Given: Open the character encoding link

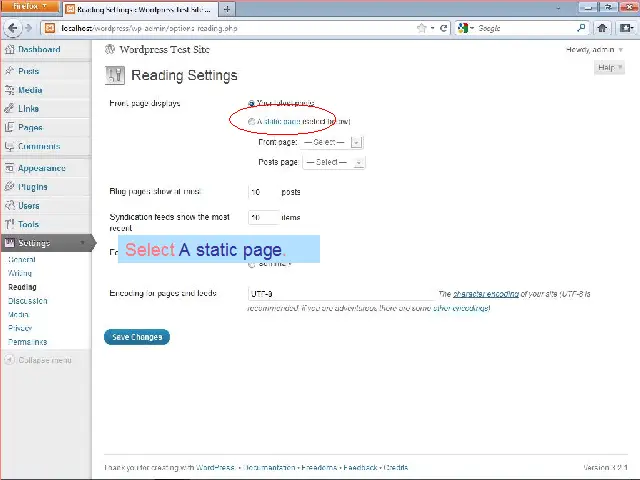Looking at the screenshot, I should coord(486,294).
